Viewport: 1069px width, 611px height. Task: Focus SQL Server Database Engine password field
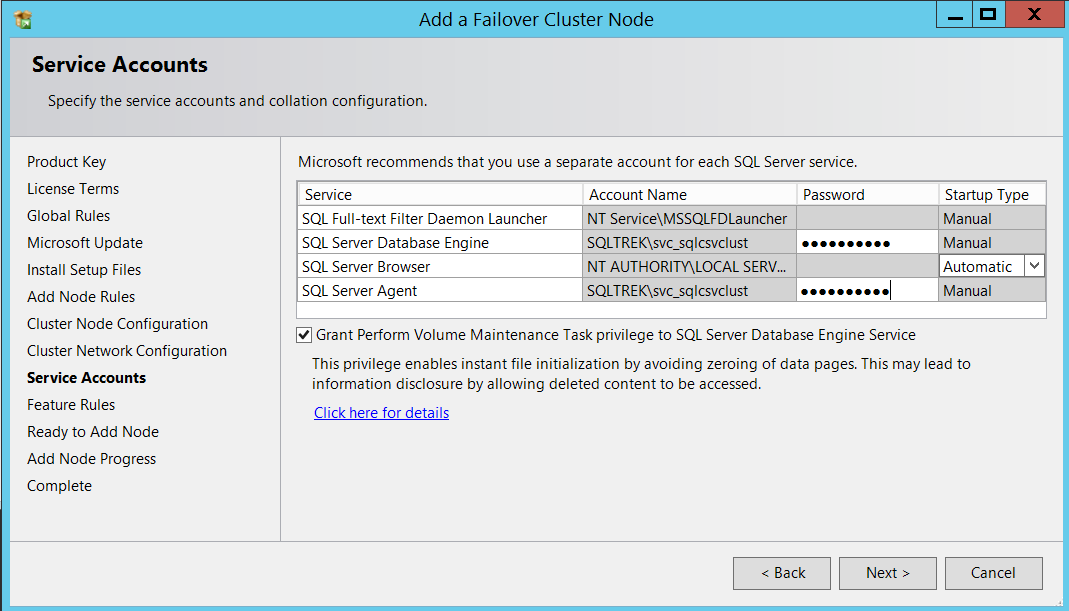click(867, 243)
